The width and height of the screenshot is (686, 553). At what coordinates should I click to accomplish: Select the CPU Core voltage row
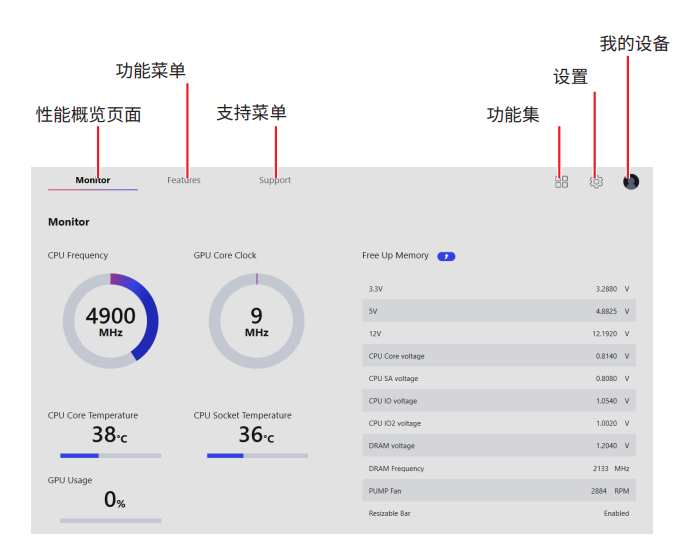498,356
